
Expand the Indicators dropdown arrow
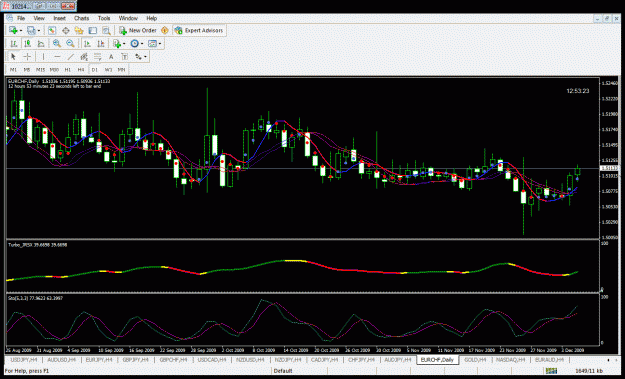[124, 44]
